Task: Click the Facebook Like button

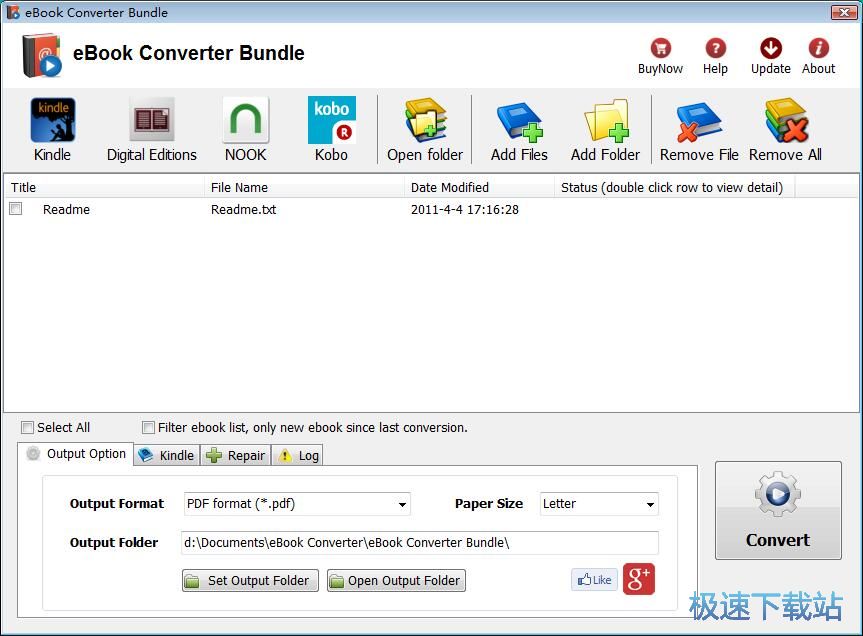Action: point(594,580)
